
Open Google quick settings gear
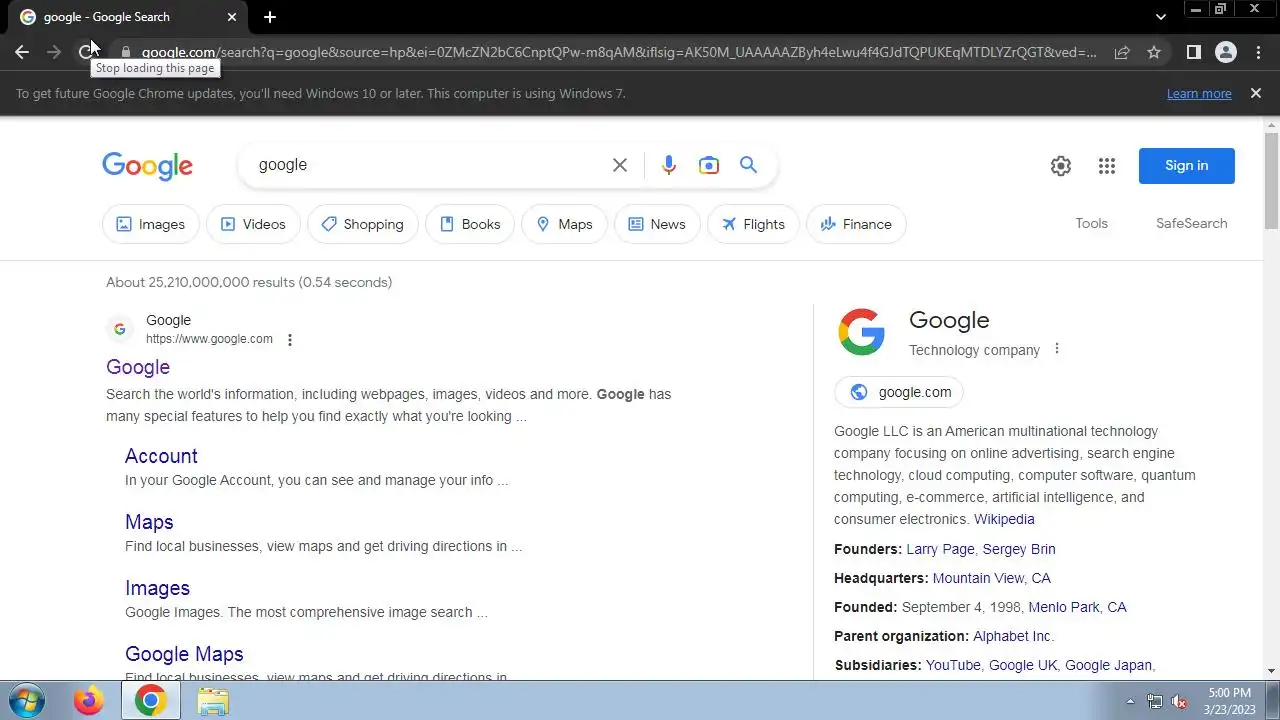1061,166
